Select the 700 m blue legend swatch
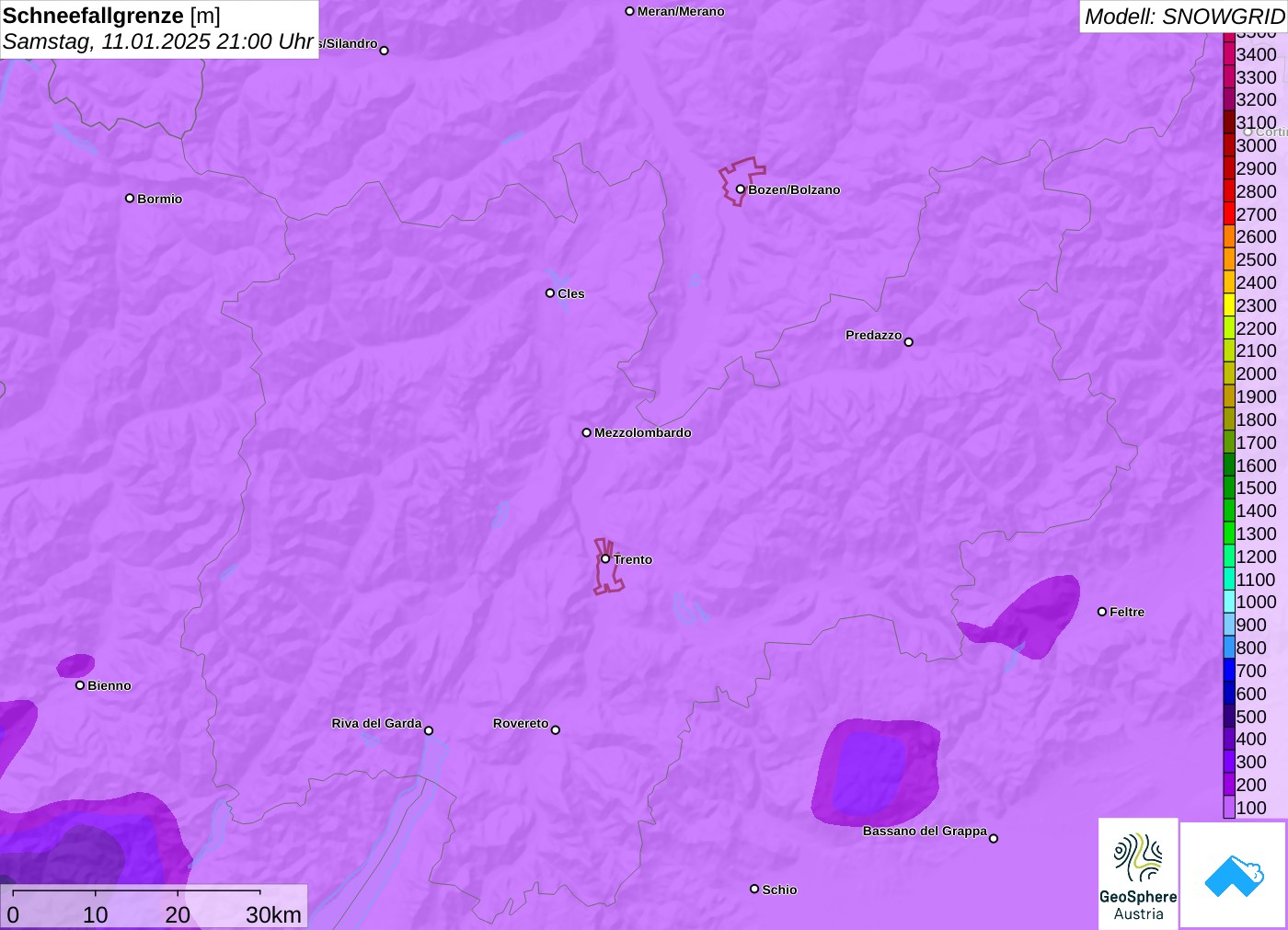This screenshot has width=1288, height=930. point(1229,671)
